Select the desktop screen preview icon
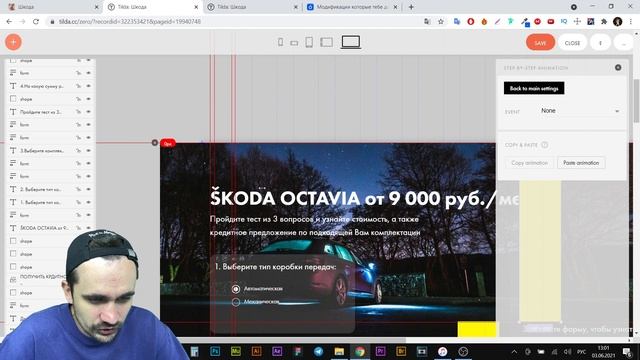640x360 pixels. [351, 42]
